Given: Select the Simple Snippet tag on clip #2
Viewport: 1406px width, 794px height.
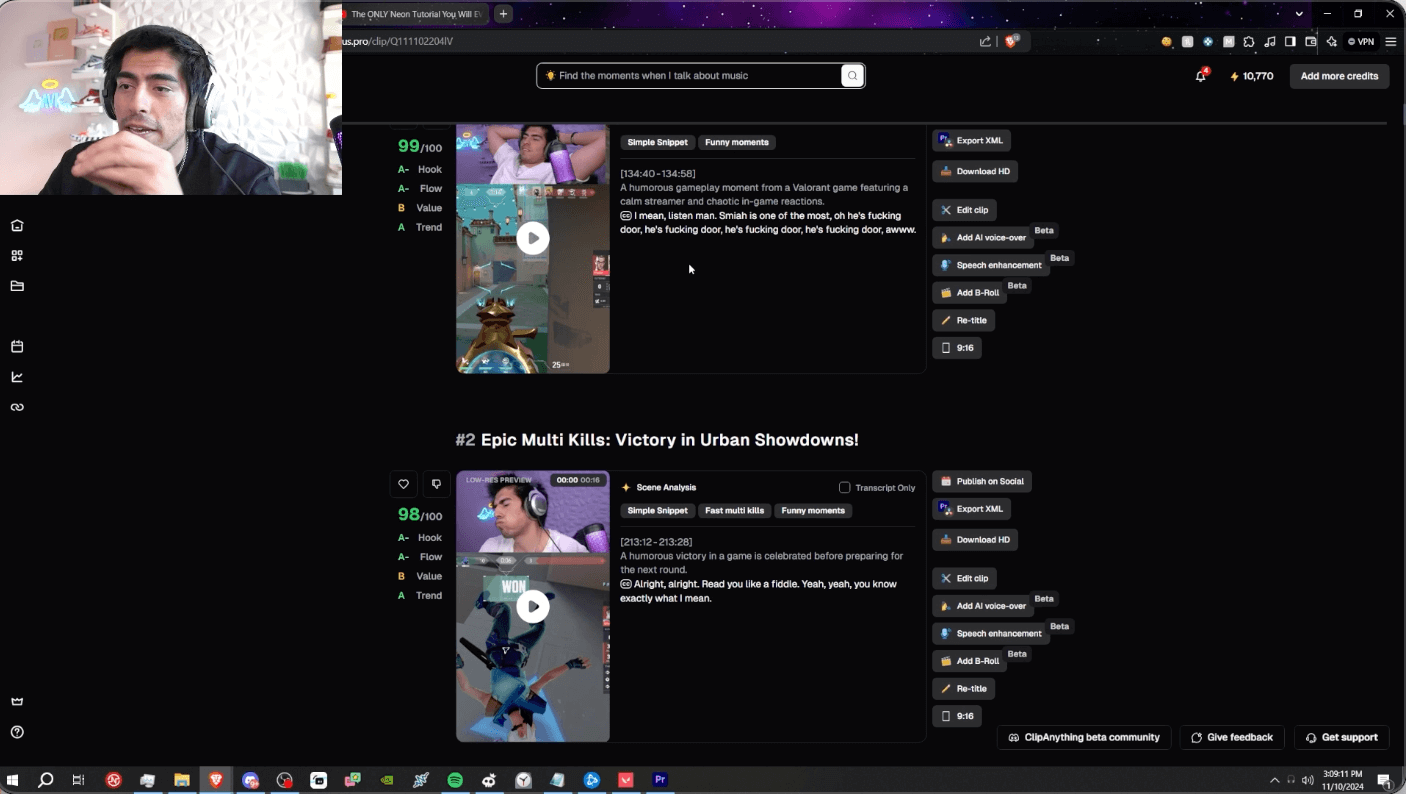Looking at the screenshot, I should [658, 511].
